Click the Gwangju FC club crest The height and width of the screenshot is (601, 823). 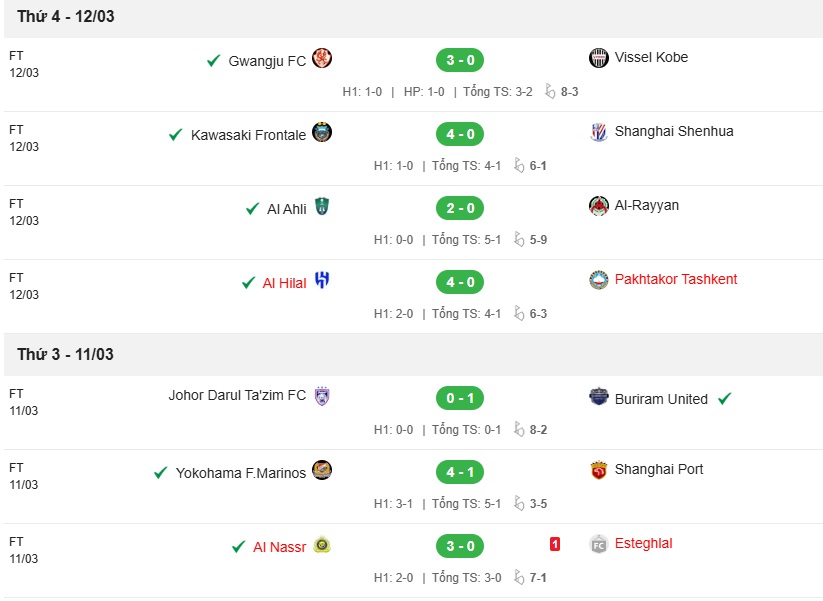click(x=322, y=58)
